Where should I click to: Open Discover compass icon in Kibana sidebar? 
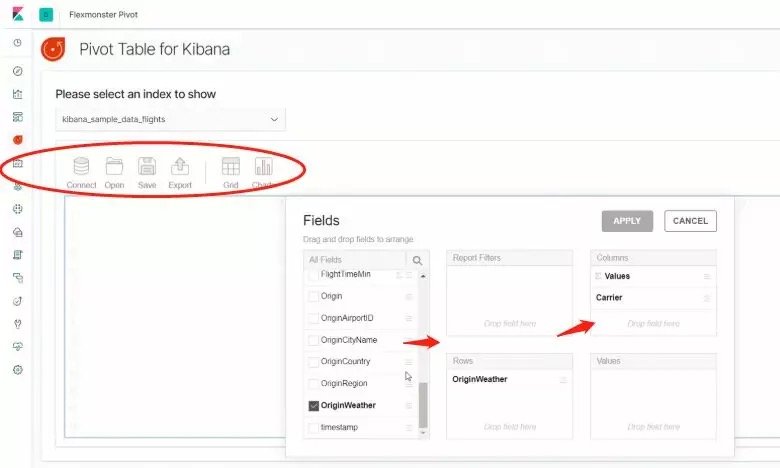(x=17, y=71)
